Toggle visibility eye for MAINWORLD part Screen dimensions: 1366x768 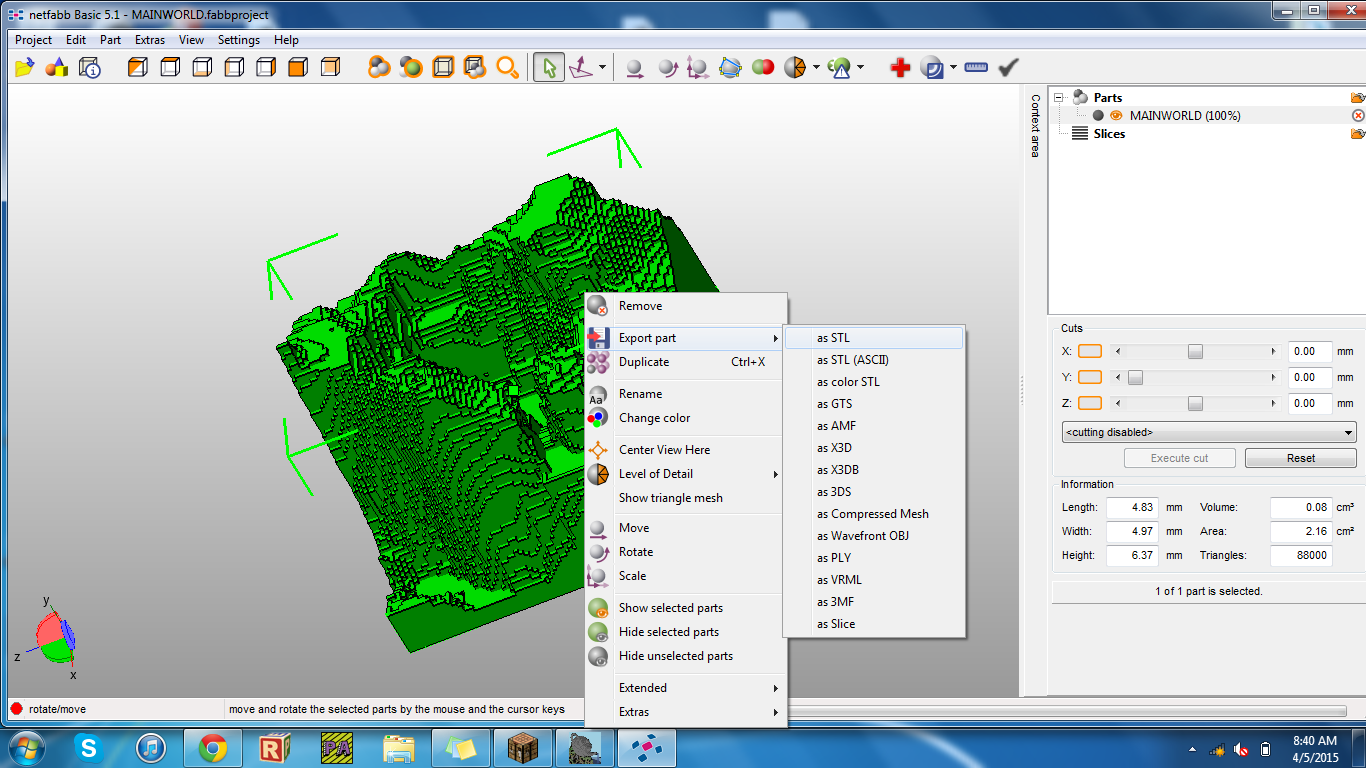pyautogui.click(x=1116, y=116)
